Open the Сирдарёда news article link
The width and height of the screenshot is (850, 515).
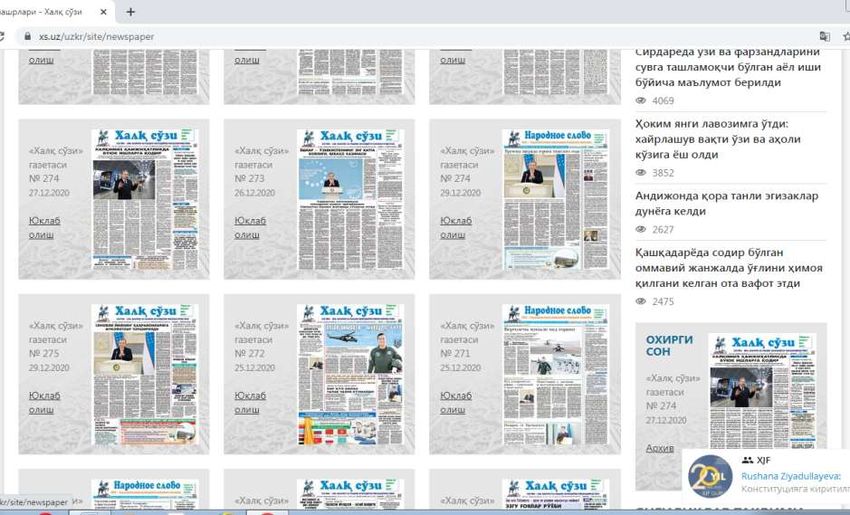(x=728, y=67)
